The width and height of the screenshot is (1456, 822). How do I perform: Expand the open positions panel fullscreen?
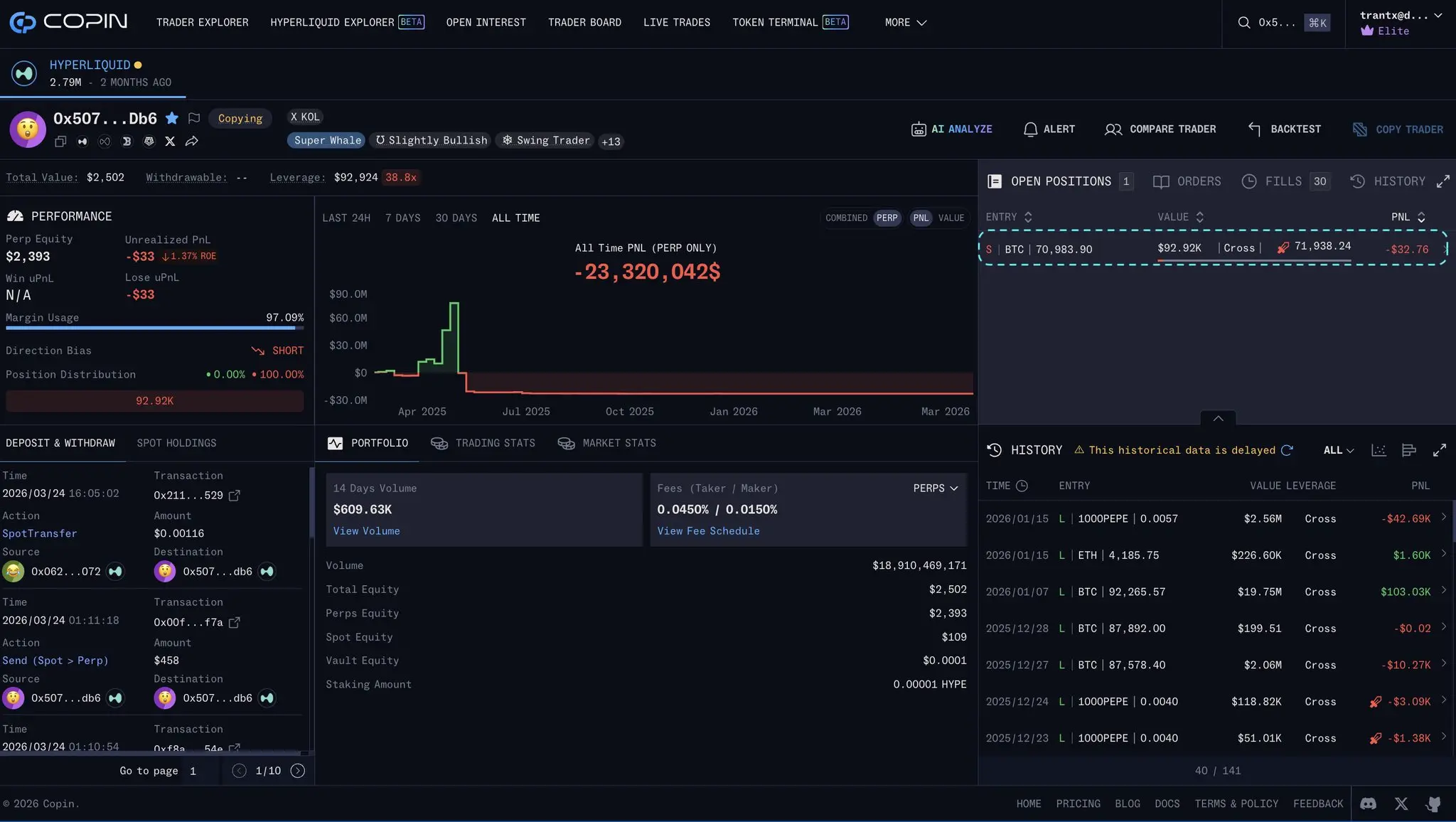click(1442, 181)
